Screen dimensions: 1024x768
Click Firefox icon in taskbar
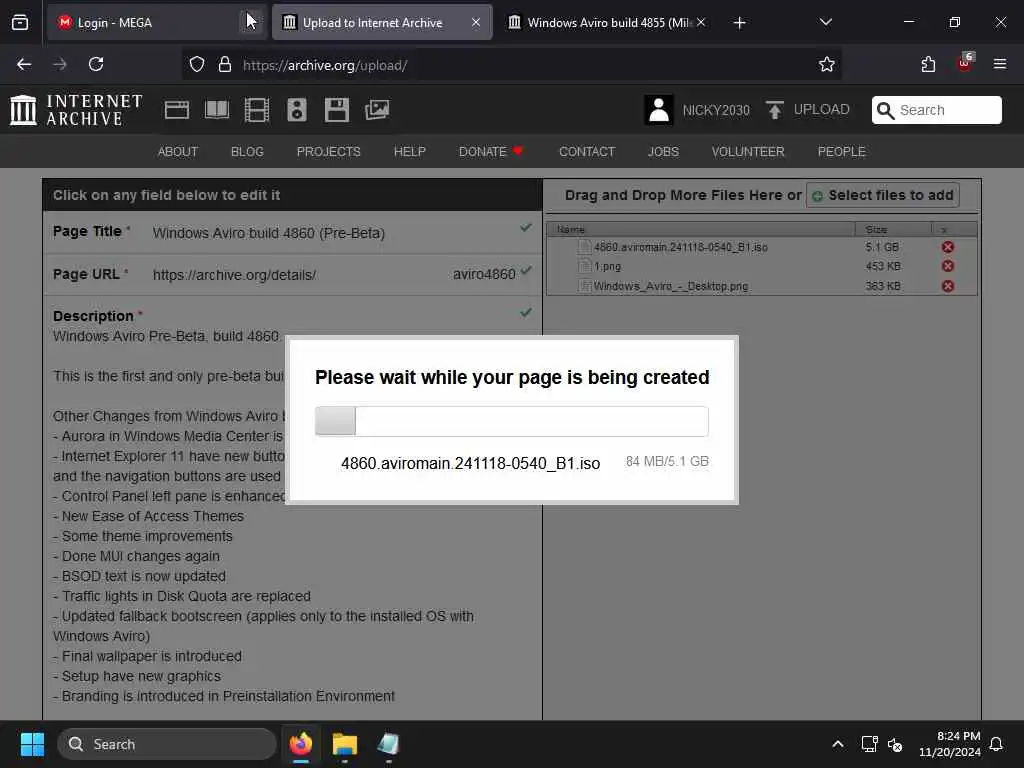coord(301,744)
